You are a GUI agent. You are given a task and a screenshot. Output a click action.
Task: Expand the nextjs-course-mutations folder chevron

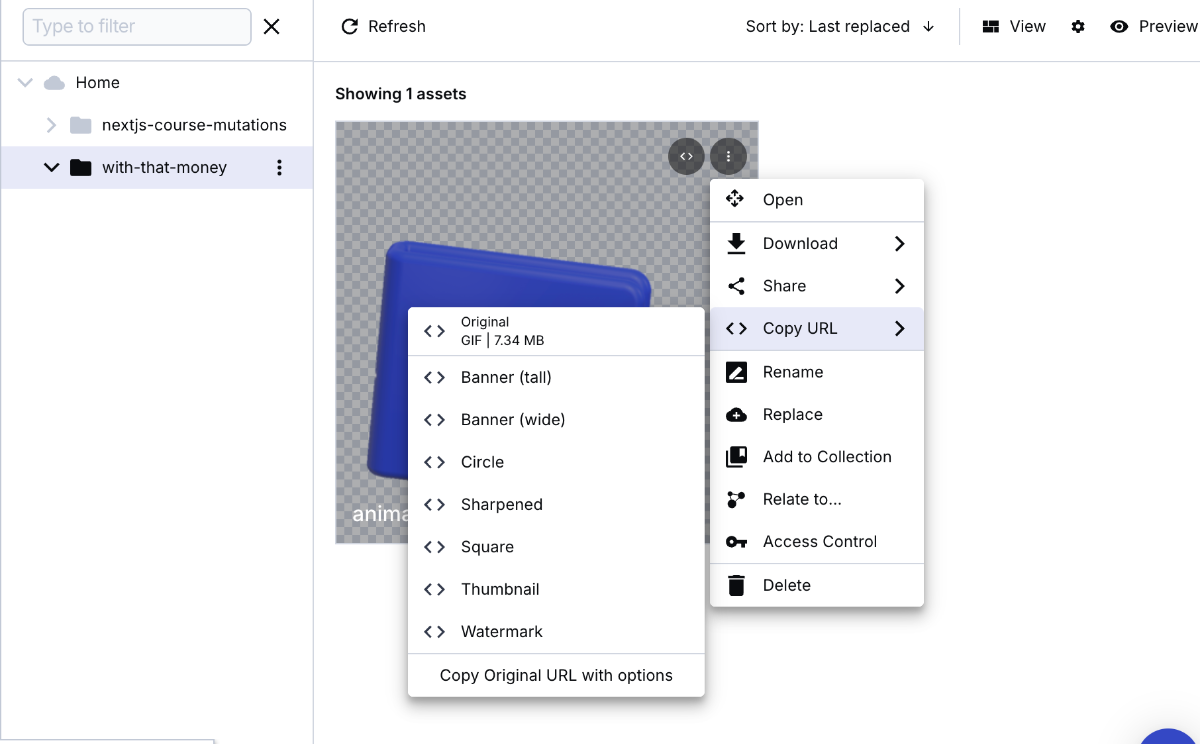[x=52, y=125]
